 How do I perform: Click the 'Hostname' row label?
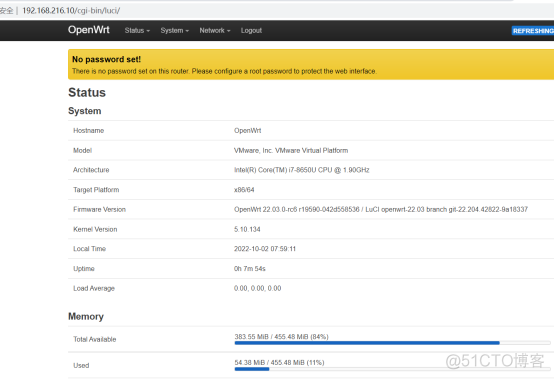[88, 131]
